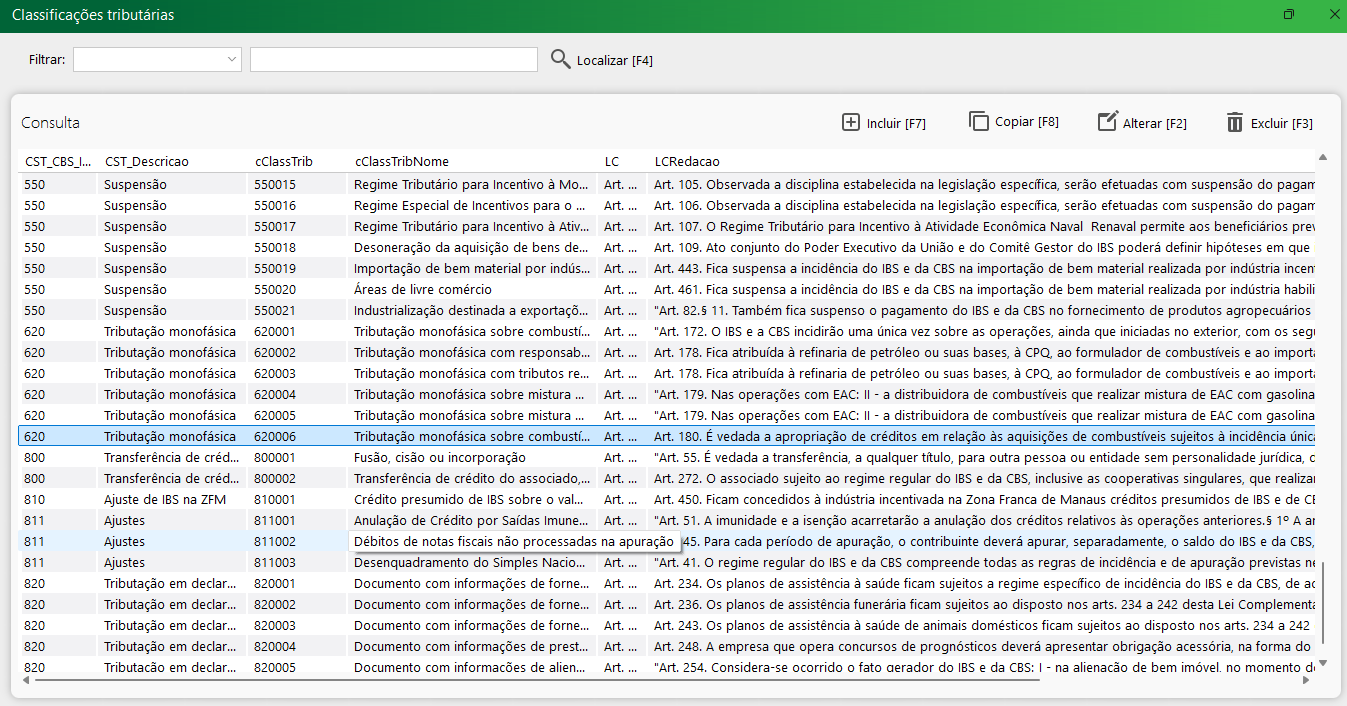The width and height of the screenshot is (1347, 706).
Task: Sort by cClassTrib column header
Action: pyautogui.click(x=283, y=161)
